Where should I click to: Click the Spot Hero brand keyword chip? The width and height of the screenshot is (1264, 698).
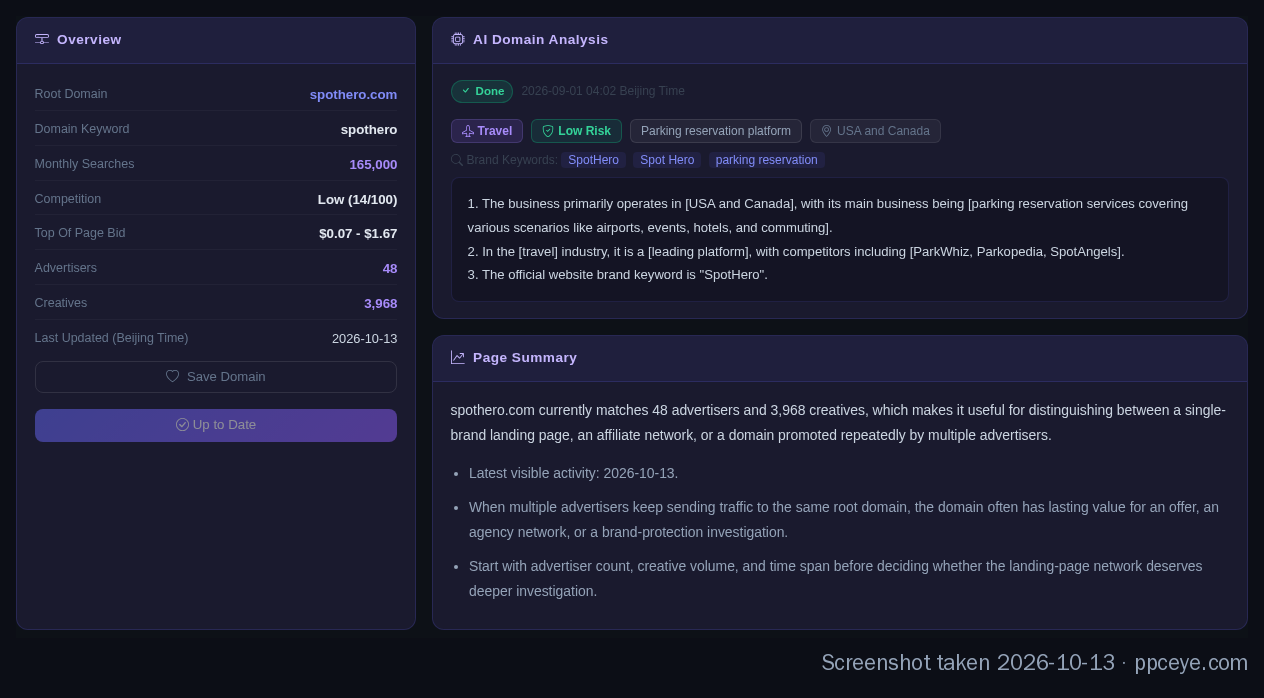[x=667, y=160]
